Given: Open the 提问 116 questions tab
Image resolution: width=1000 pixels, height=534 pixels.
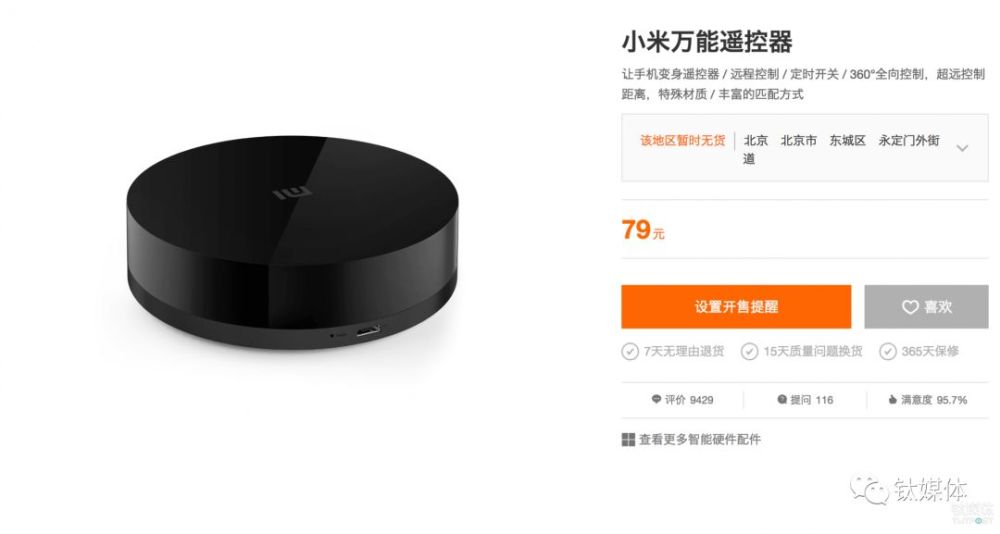Looking at the screenshot, I should [x=805, y=399].
